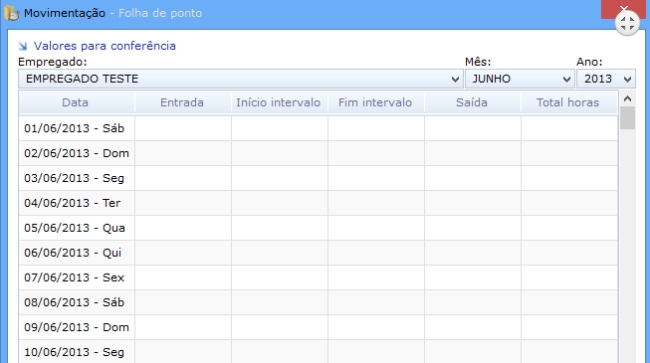Select row 05/06/2013 - Qua
Image resolution: width=650 pixels, height=363 pixels.
(318, 228)
